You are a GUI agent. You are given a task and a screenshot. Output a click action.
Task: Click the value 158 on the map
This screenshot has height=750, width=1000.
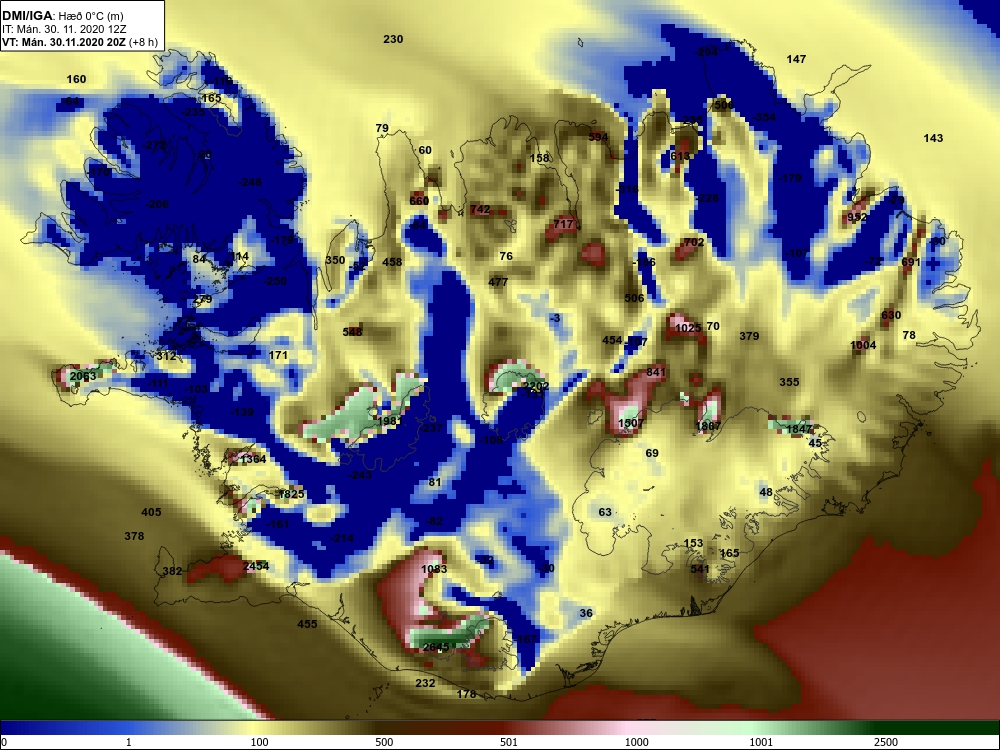pyautogui.click(x=539, y=158)
